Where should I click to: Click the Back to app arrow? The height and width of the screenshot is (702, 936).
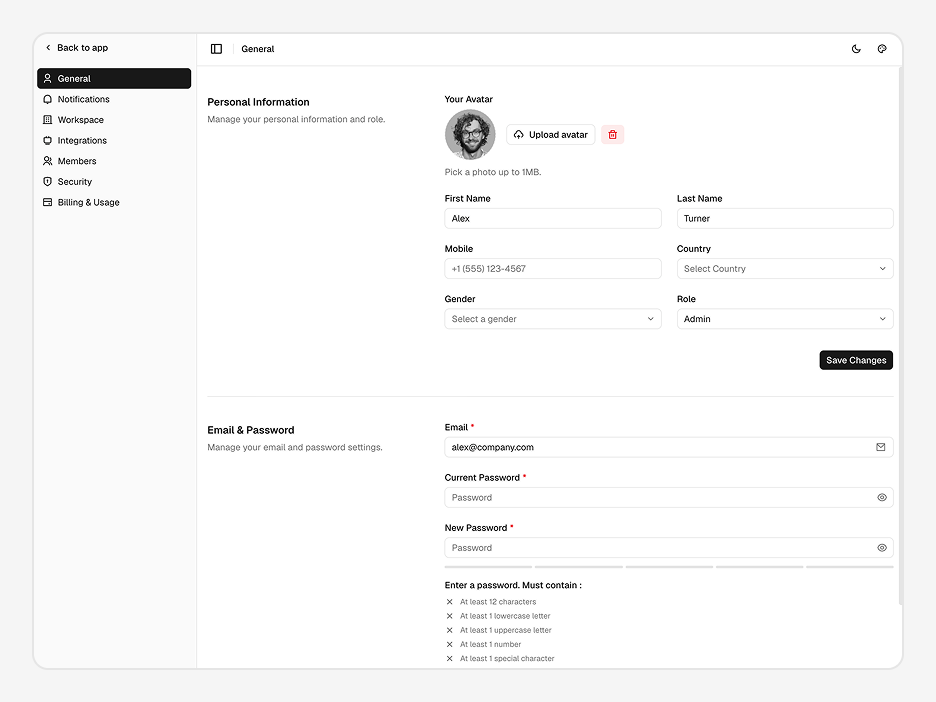(48, 48)
